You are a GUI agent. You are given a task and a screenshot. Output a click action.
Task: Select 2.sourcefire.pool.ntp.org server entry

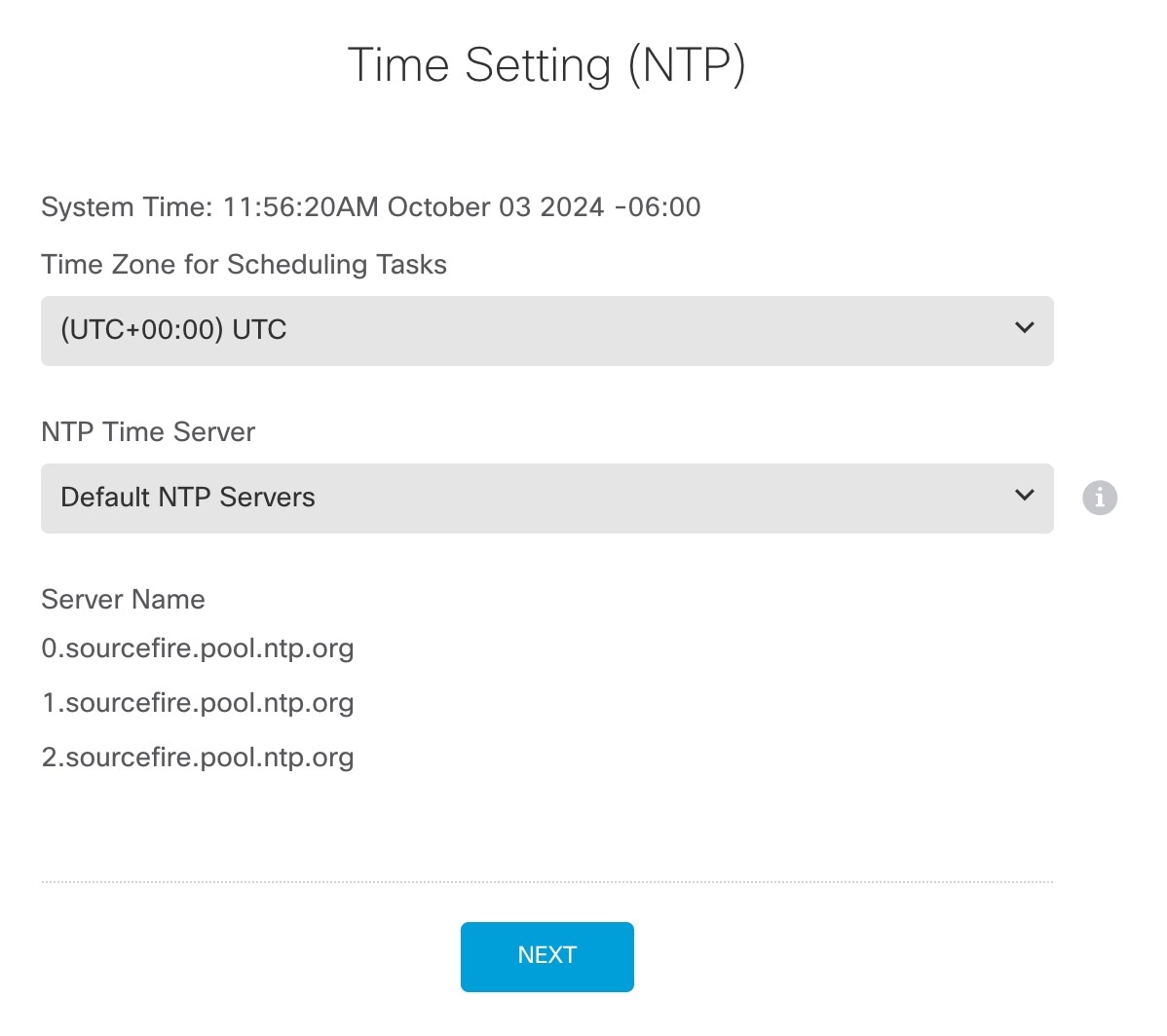[x=198, y=757]
